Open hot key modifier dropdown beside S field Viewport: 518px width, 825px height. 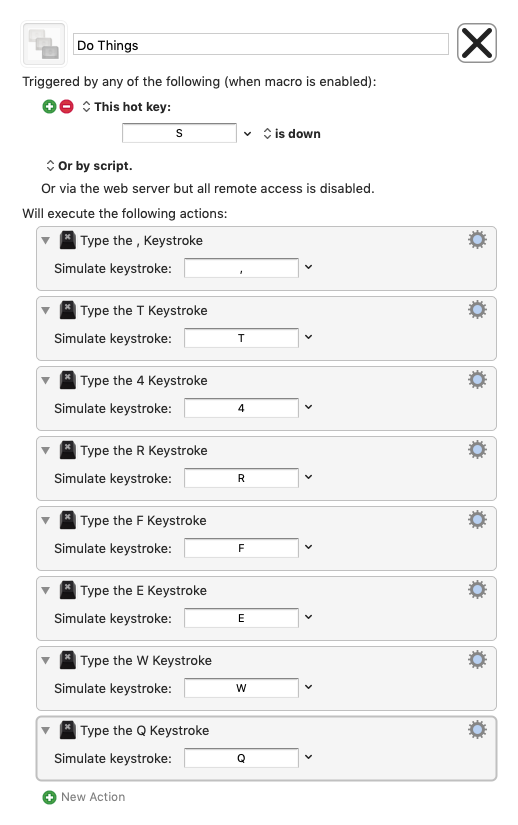coord(247,134)
